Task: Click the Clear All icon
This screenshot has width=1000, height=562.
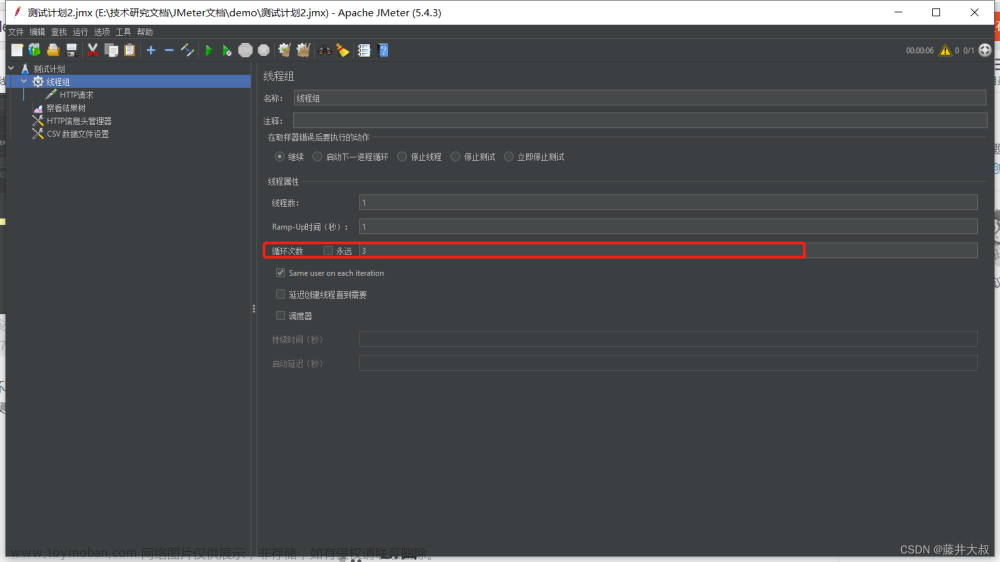Action: pos(304,50)
